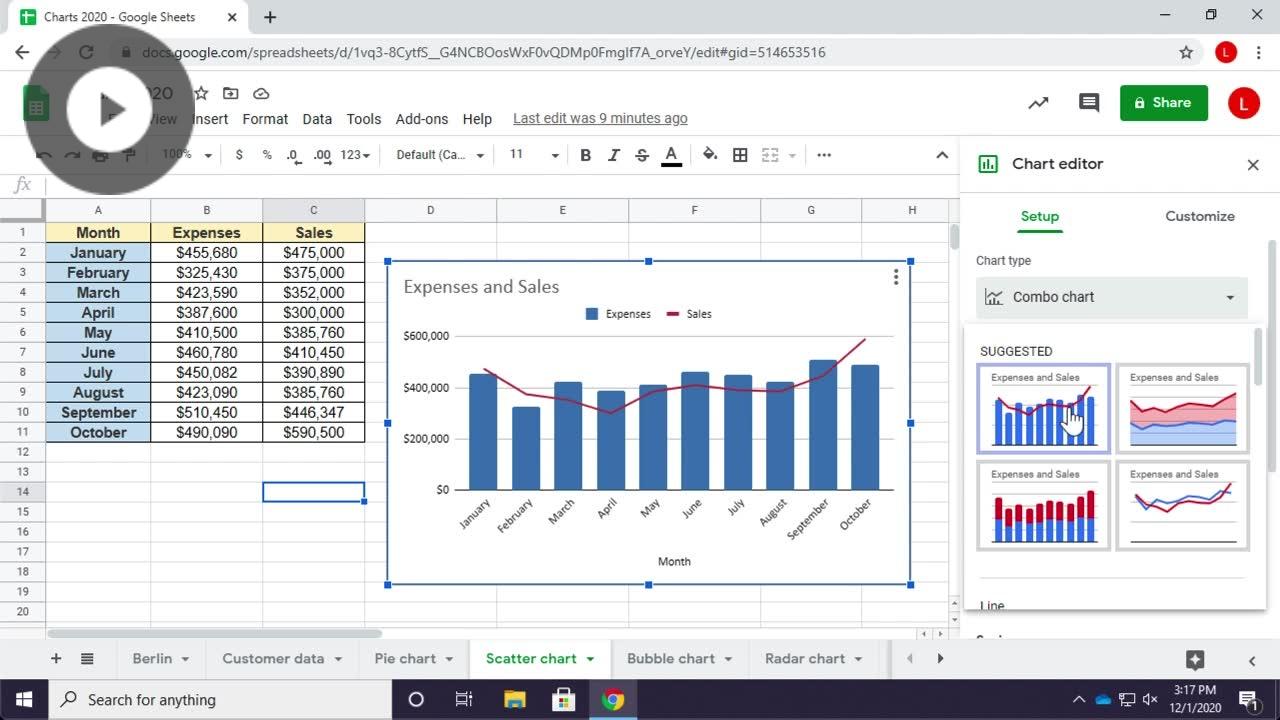Open the Format menu
The width and height of the screenshot is (1280, 720).
tap(264, 118)
